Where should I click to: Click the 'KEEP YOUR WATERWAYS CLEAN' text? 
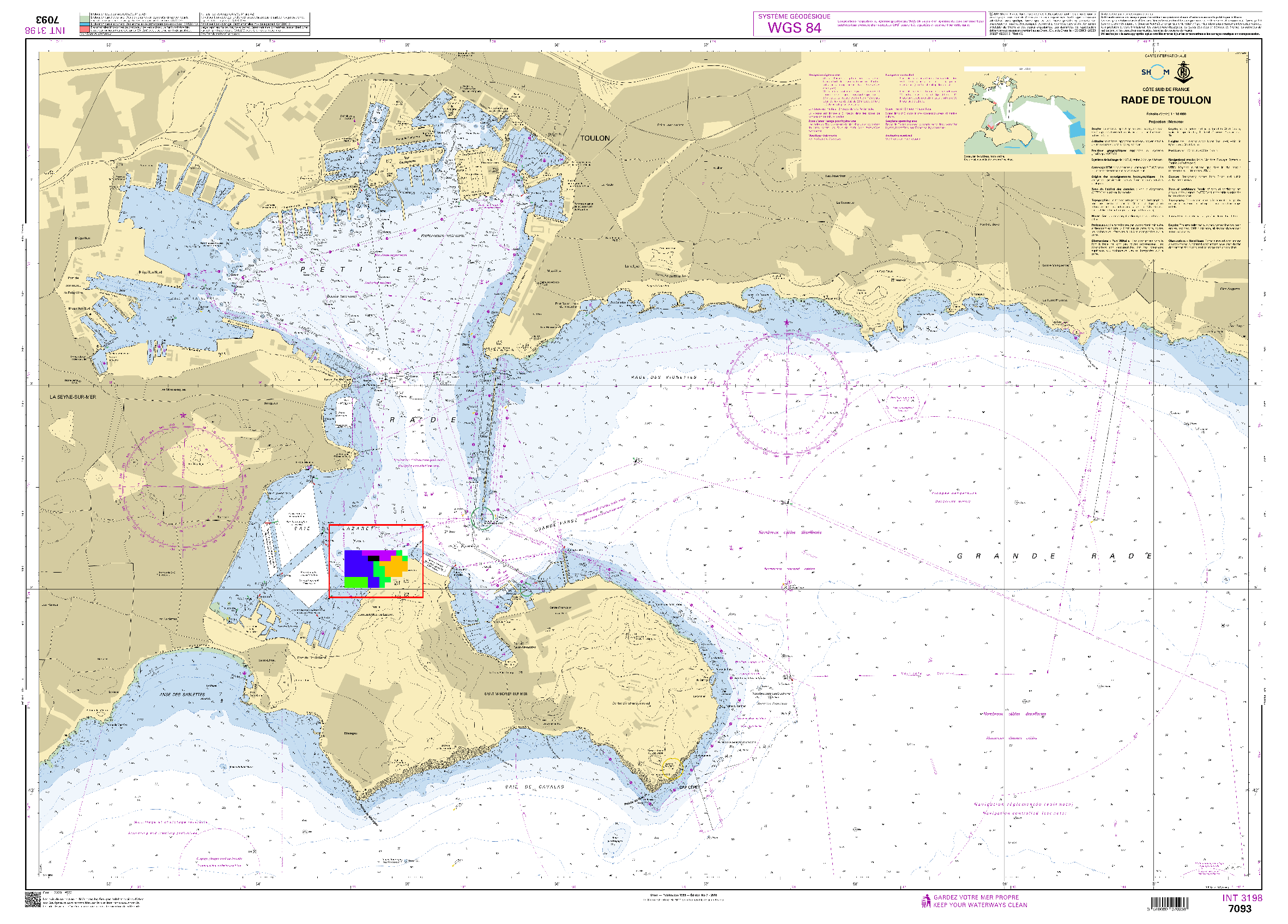(979, 905)
